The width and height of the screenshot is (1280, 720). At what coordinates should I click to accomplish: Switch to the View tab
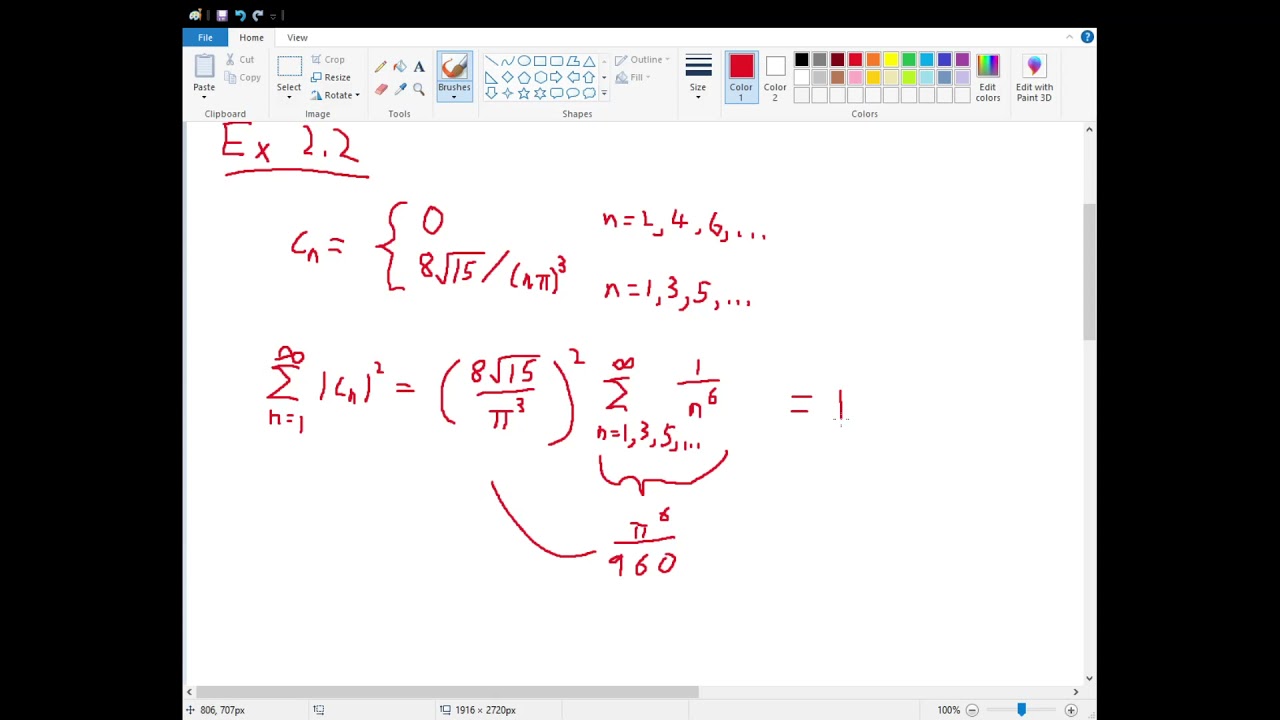point(297,37)
